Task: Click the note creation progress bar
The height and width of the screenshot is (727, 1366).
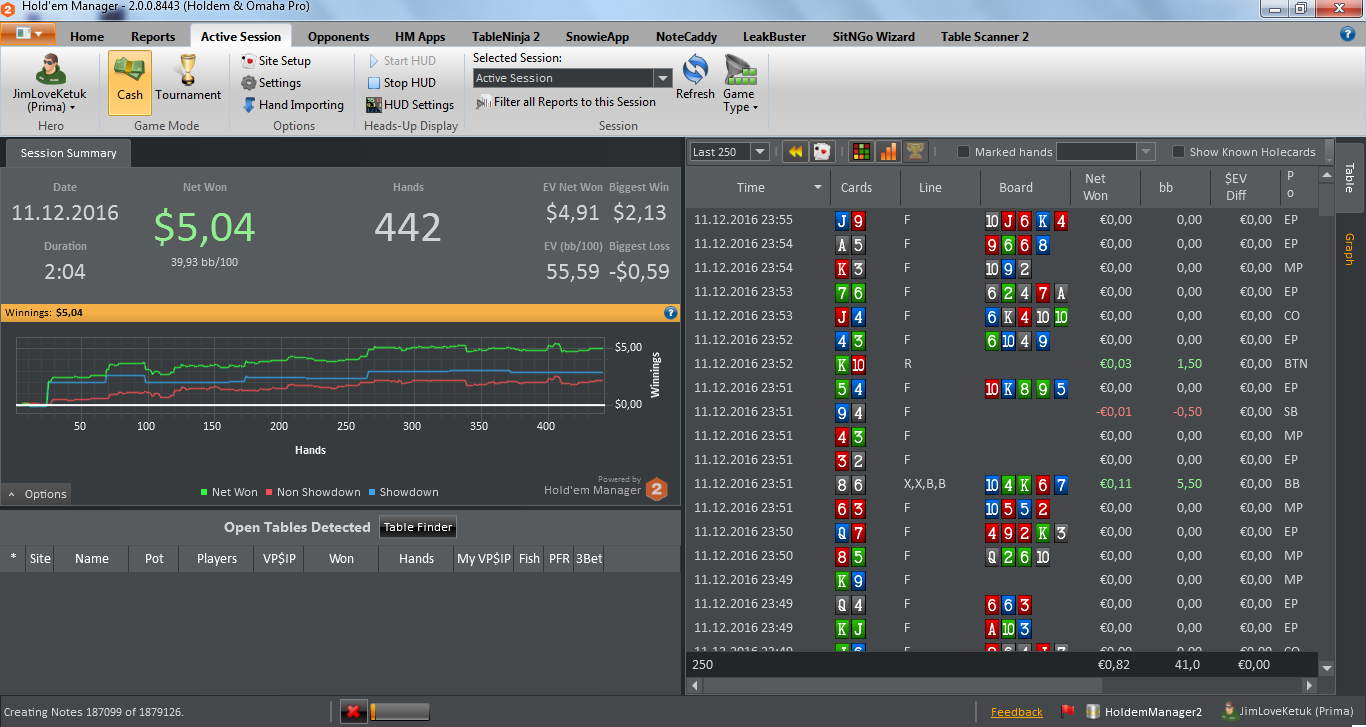Action: (x=399, y=712)
